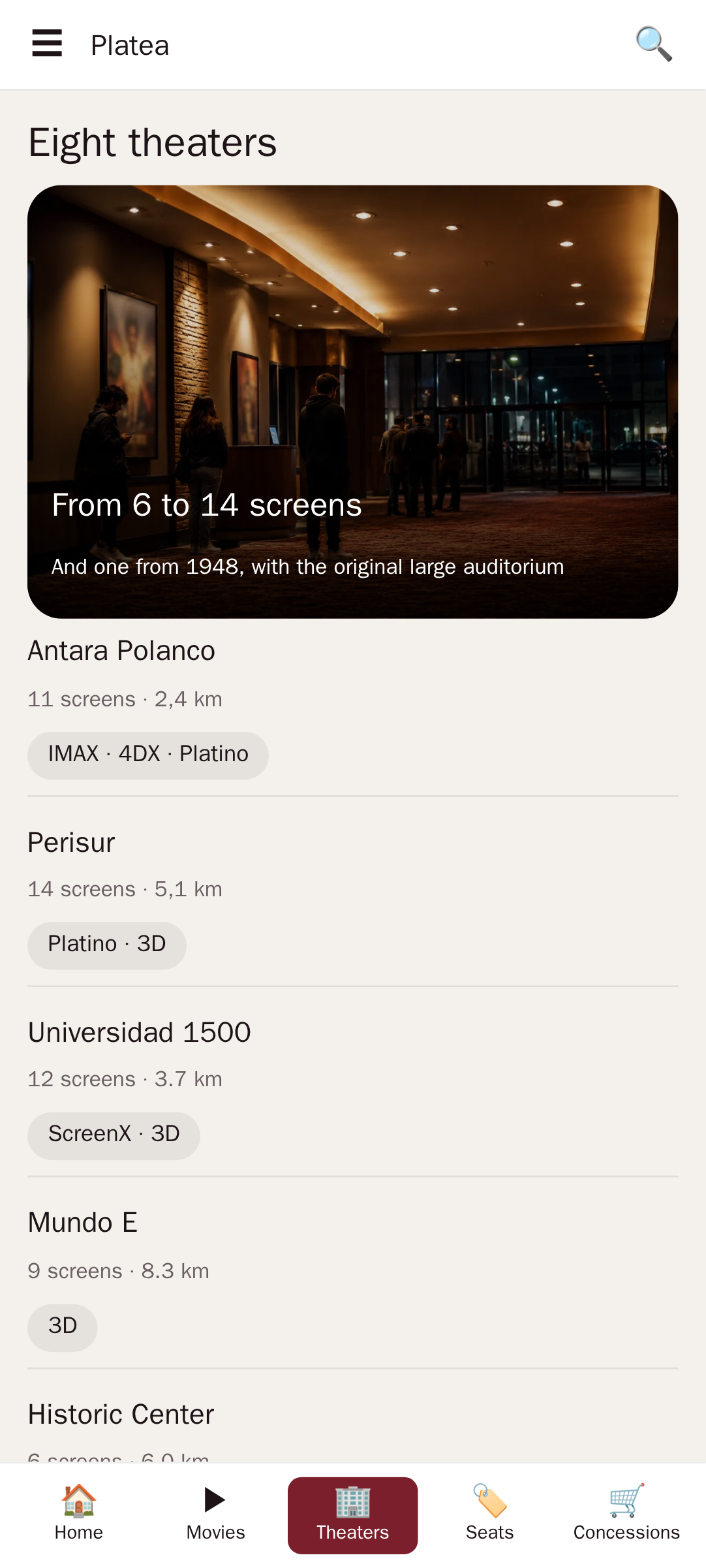Open Movies with the play icon
The image size is (706, 1568).
pos(215,1500)
